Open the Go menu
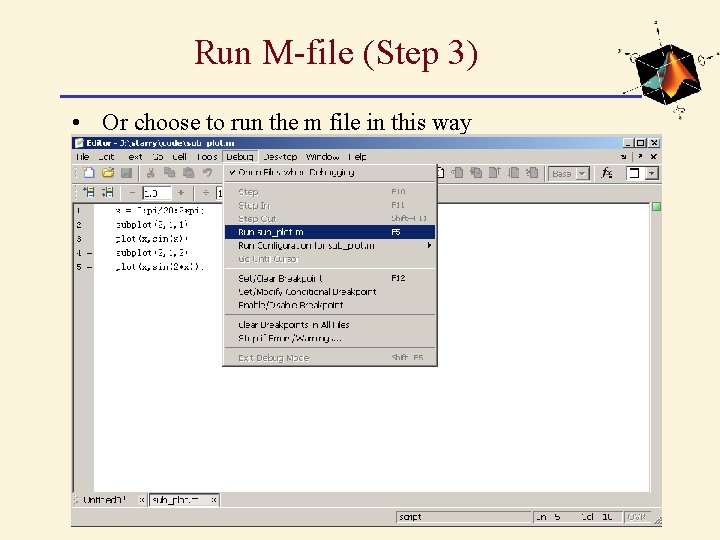 click(x=158, y=157)
